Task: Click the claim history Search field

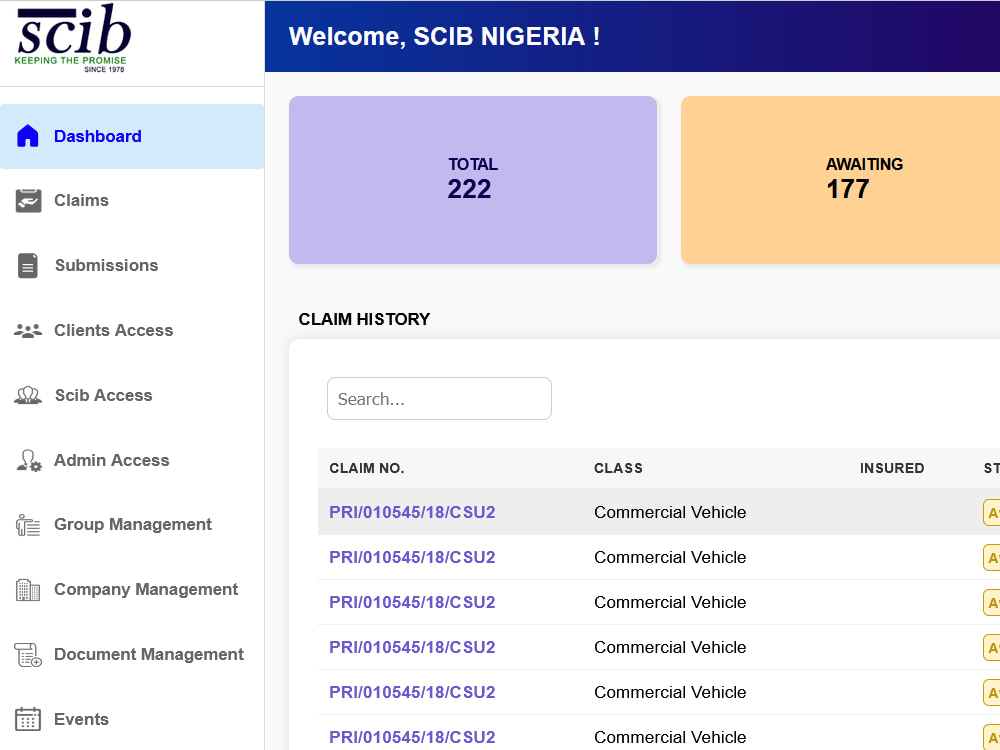Action: pos(439,399)
